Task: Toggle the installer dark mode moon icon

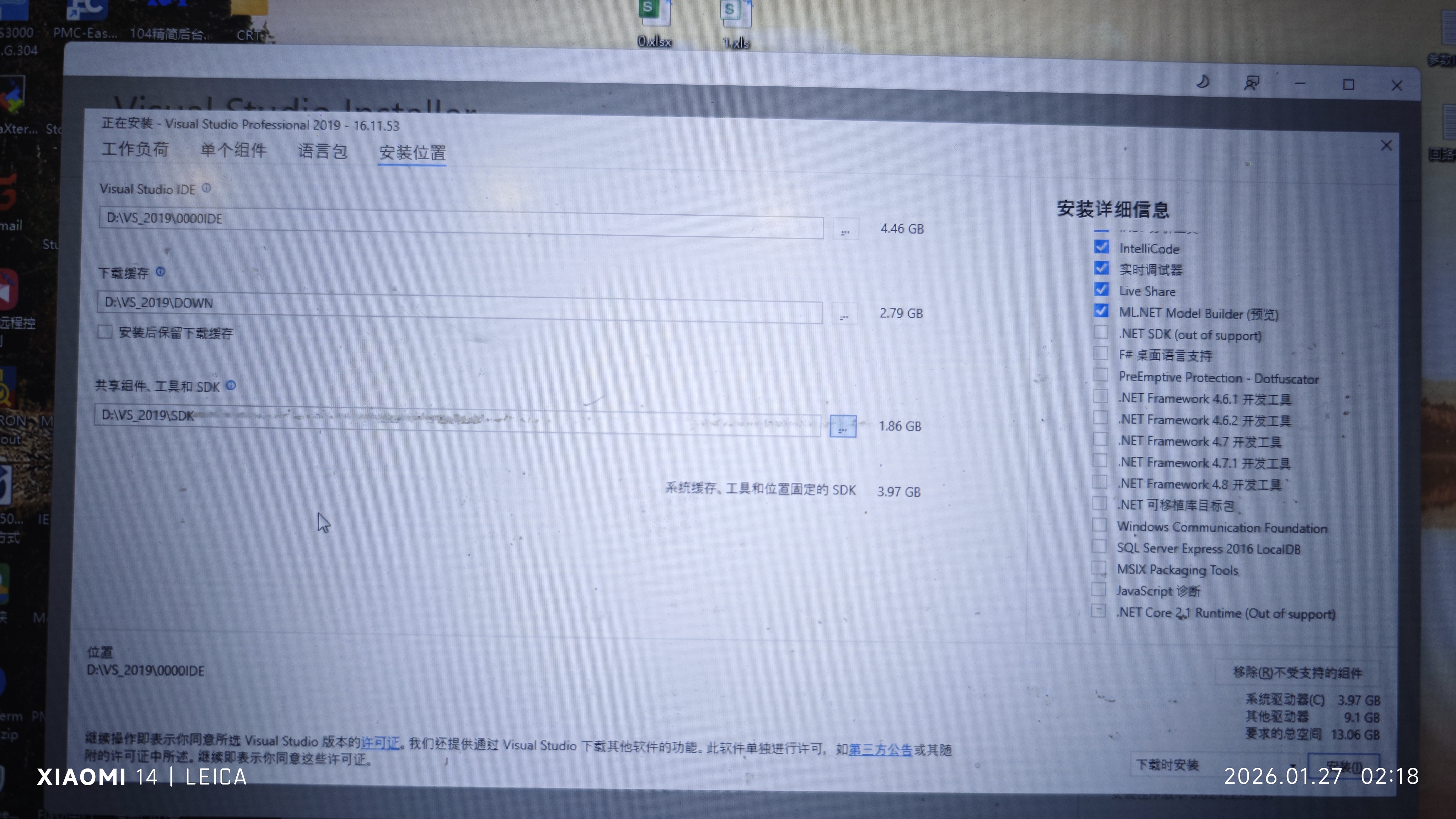Action: (1202, 82)
